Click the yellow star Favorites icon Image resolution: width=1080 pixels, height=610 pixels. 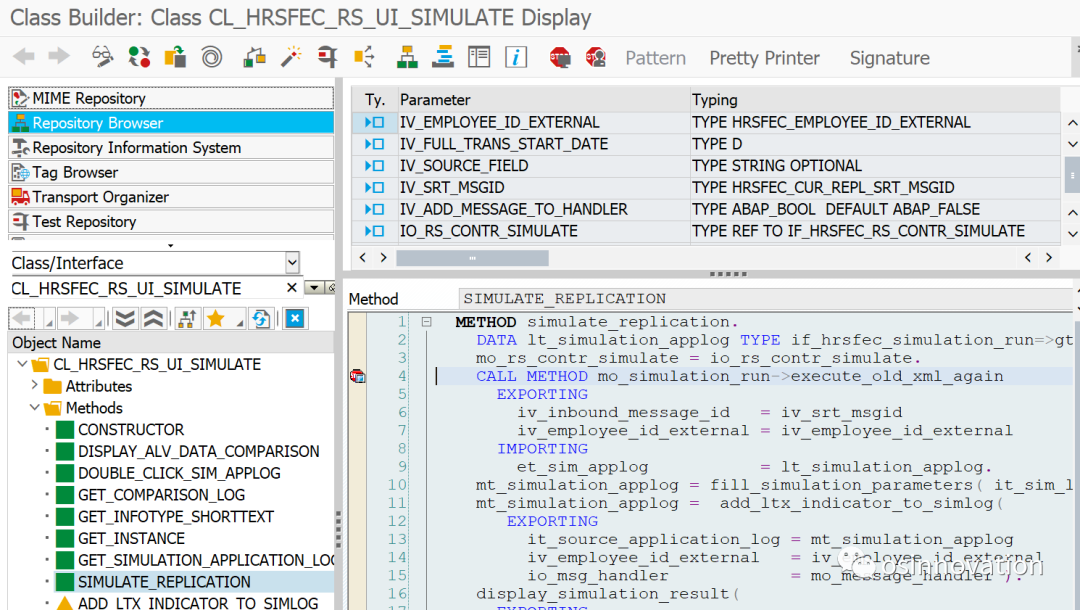pyautogui.click(x=216, y=318)
